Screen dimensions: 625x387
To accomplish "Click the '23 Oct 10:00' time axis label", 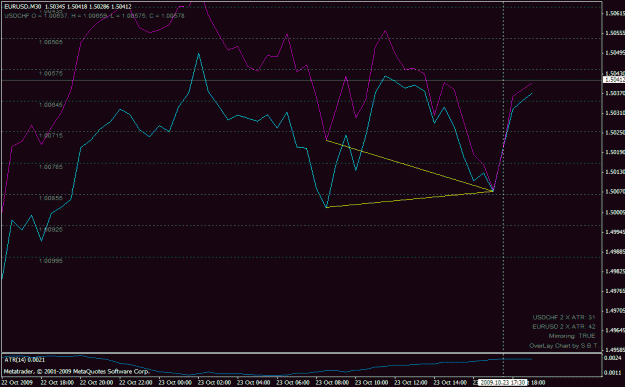I will click(x=372, y=383).
